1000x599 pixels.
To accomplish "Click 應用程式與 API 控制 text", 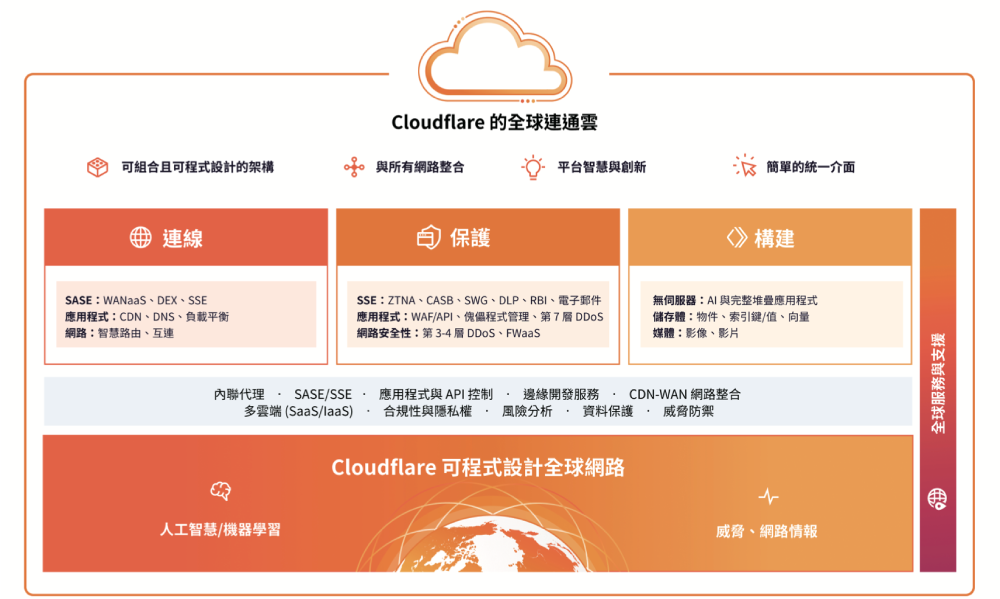I will 436,394.
